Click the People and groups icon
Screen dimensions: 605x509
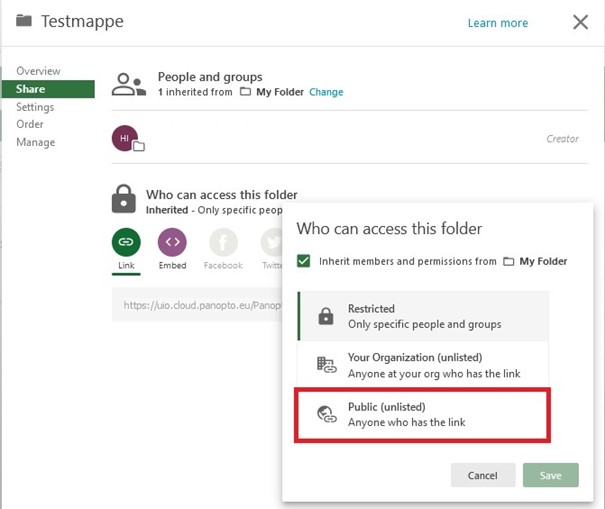(128, 84)
